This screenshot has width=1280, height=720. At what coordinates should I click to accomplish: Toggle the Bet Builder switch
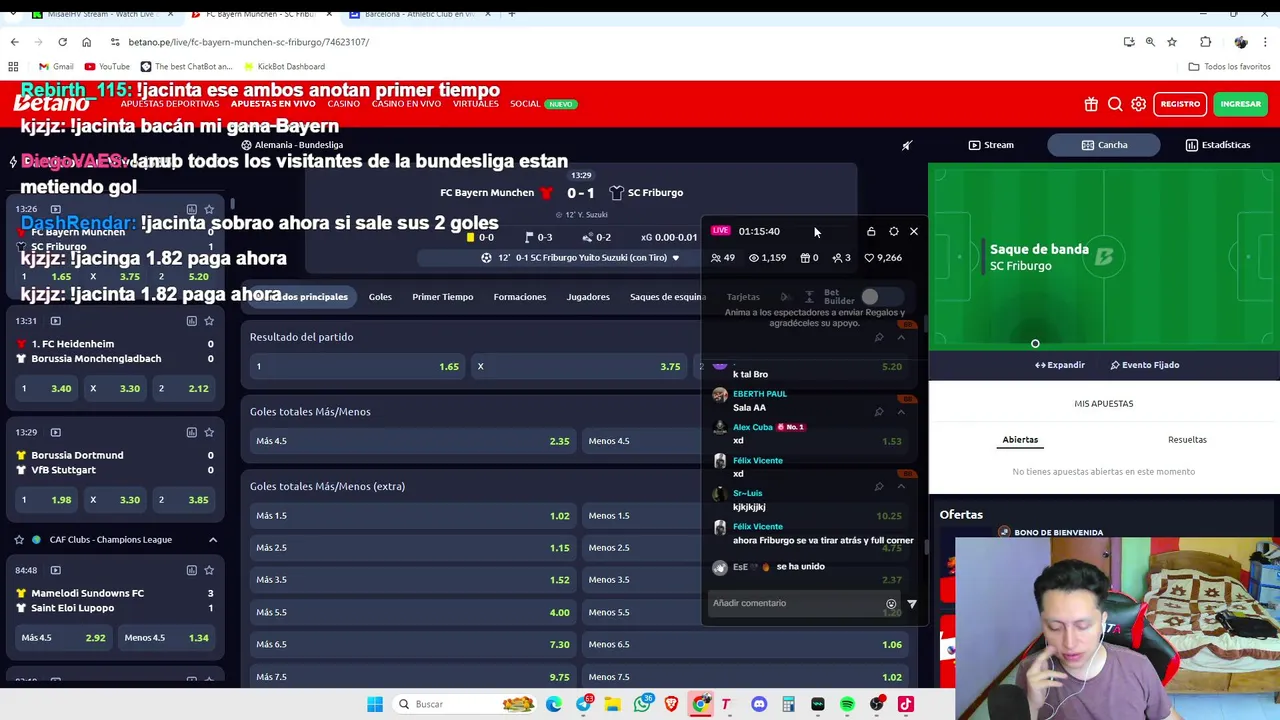click(881, 297)
